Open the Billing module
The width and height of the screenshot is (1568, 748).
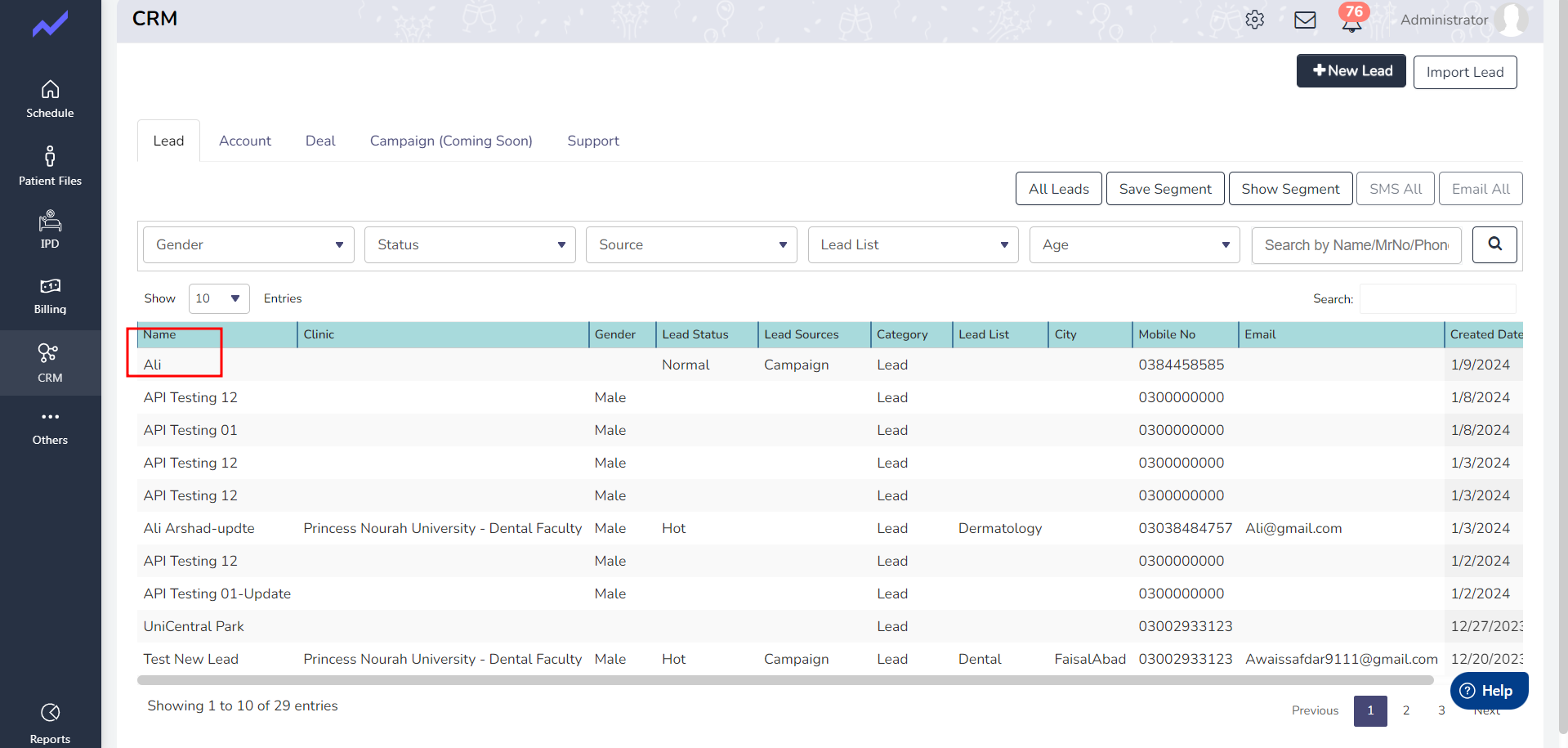pos(50,296)
